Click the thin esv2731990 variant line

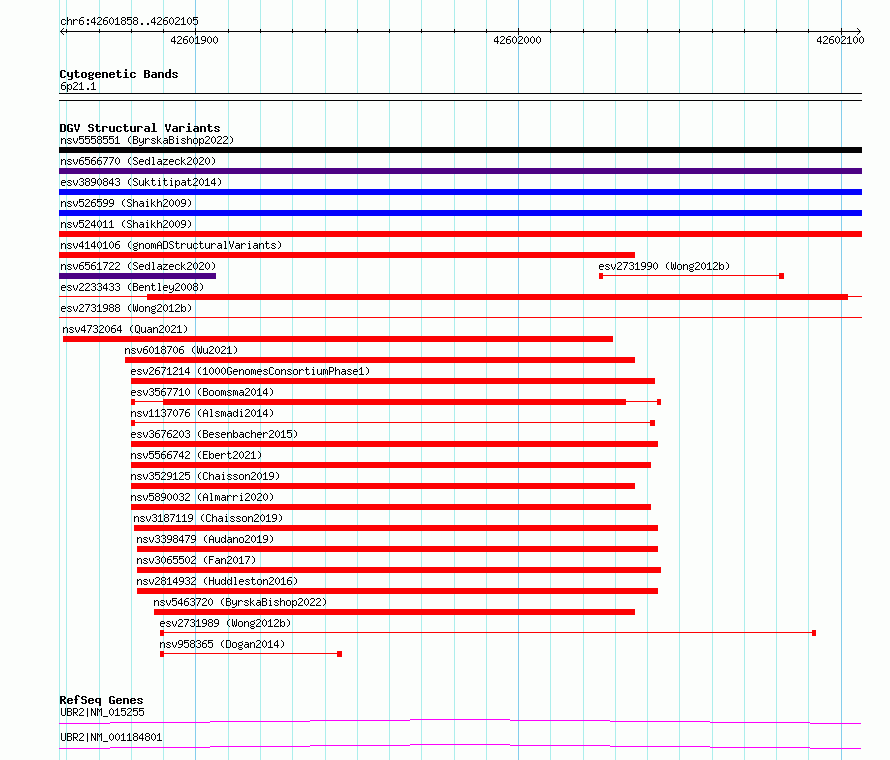691,276
